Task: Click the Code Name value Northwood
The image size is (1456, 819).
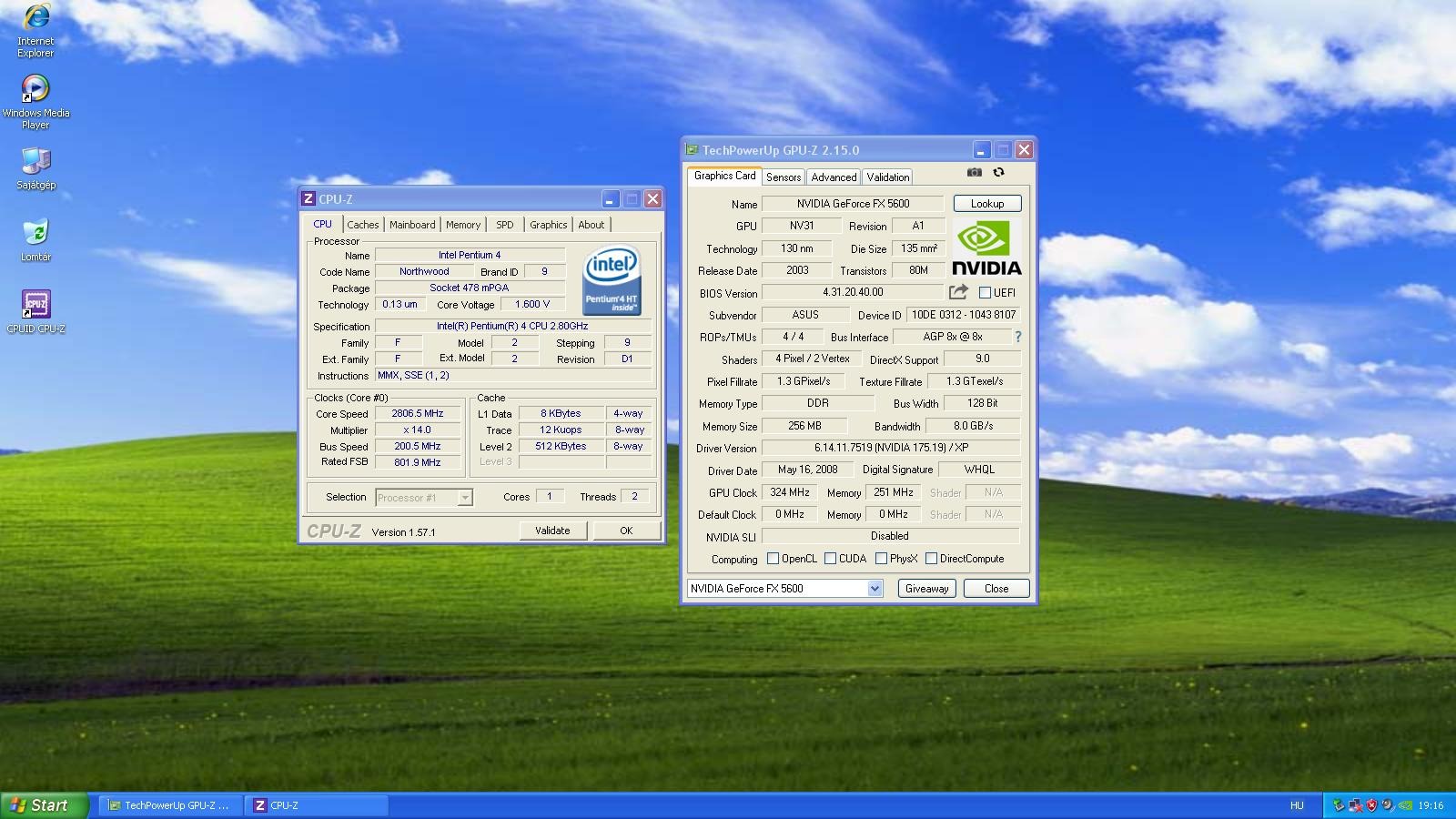Action: coord(424,271)
